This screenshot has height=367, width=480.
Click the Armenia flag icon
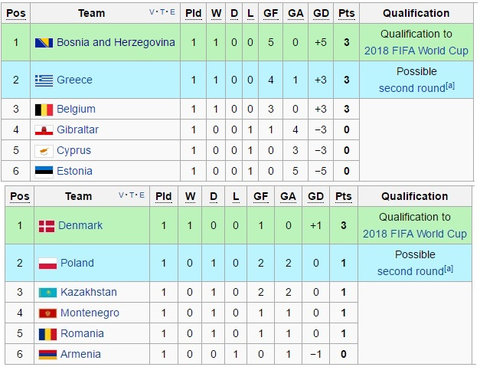(48, 354)
